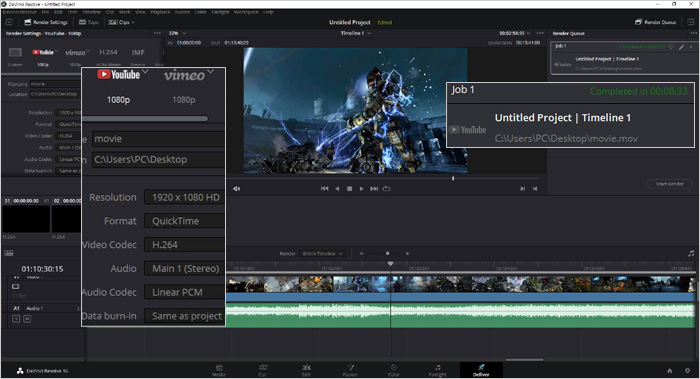700x379 pixels.
Task: Click the video clip track in timeline
Action: click(x=461, y=289)
